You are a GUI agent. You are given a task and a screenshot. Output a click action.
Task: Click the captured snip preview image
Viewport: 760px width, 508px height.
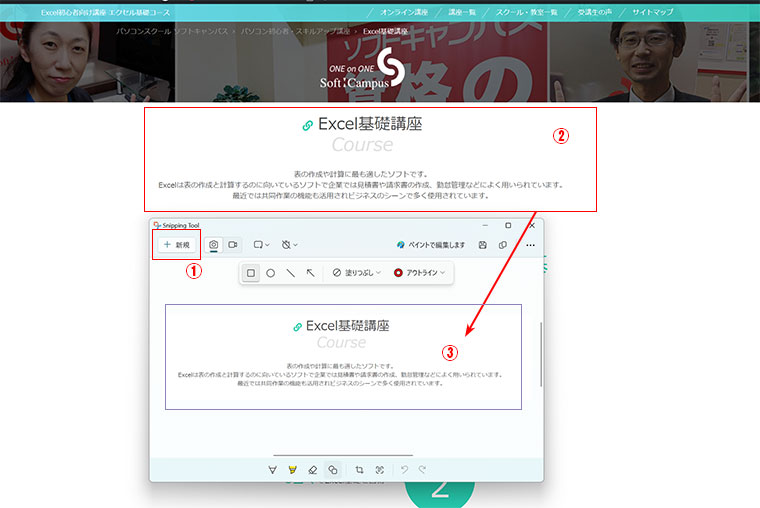[x=343, y=357]
